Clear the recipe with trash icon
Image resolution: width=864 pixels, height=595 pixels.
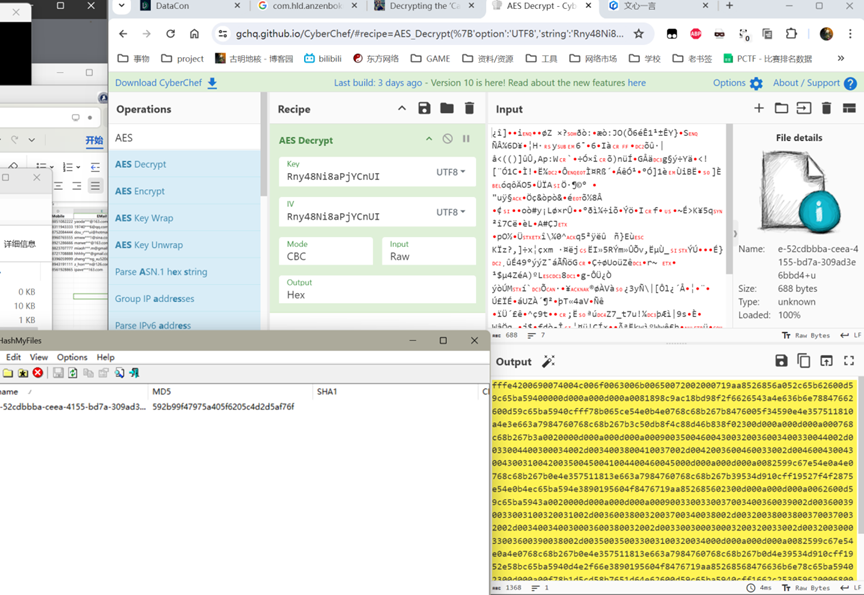[469, 108]
